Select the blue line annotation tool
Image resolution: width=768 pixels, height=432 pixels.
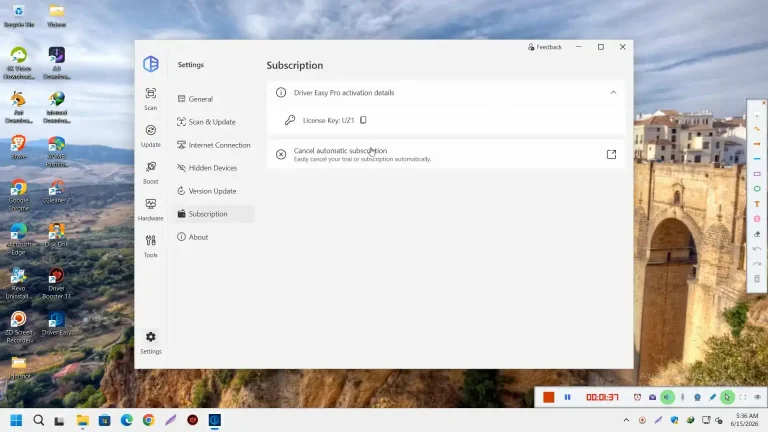757,159
